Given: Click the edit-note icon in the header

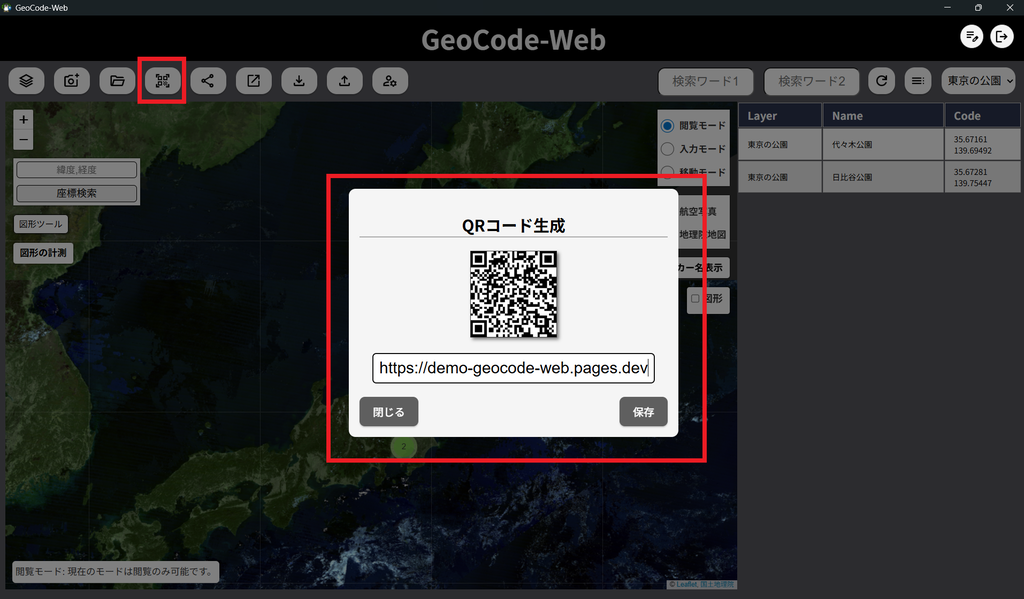Looking at the screenshot, I should [972, 37].
